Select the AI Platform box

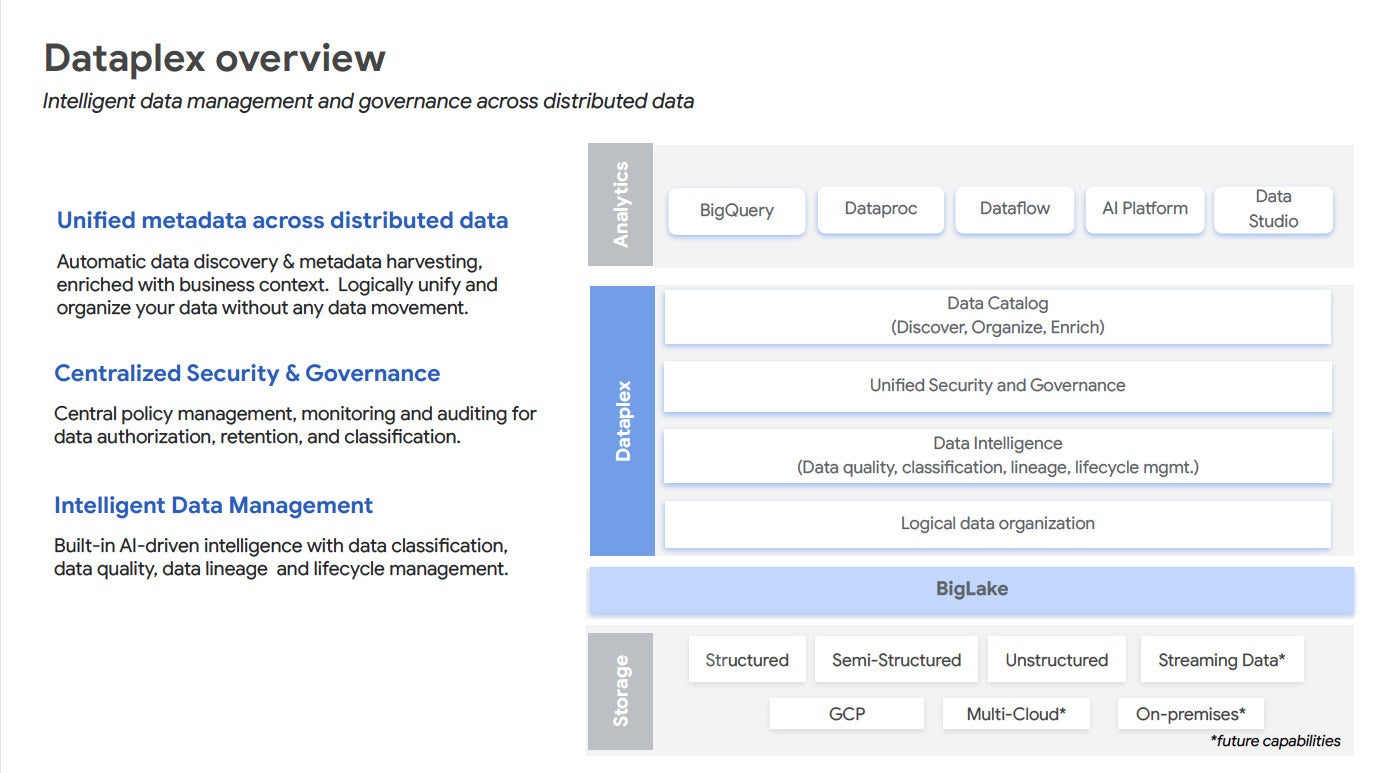point(1144,209)
